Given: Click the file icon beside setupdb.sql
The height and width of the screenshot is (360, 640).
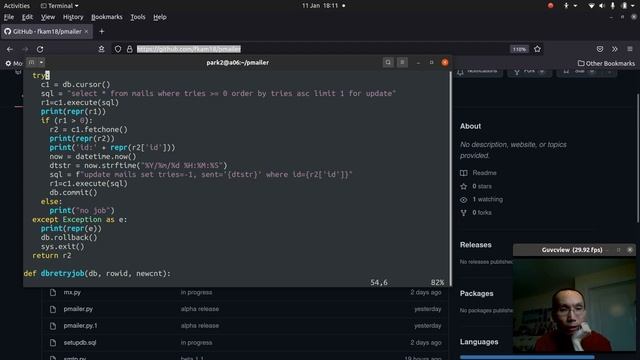Looking at the screenshot, I should 53,342.
